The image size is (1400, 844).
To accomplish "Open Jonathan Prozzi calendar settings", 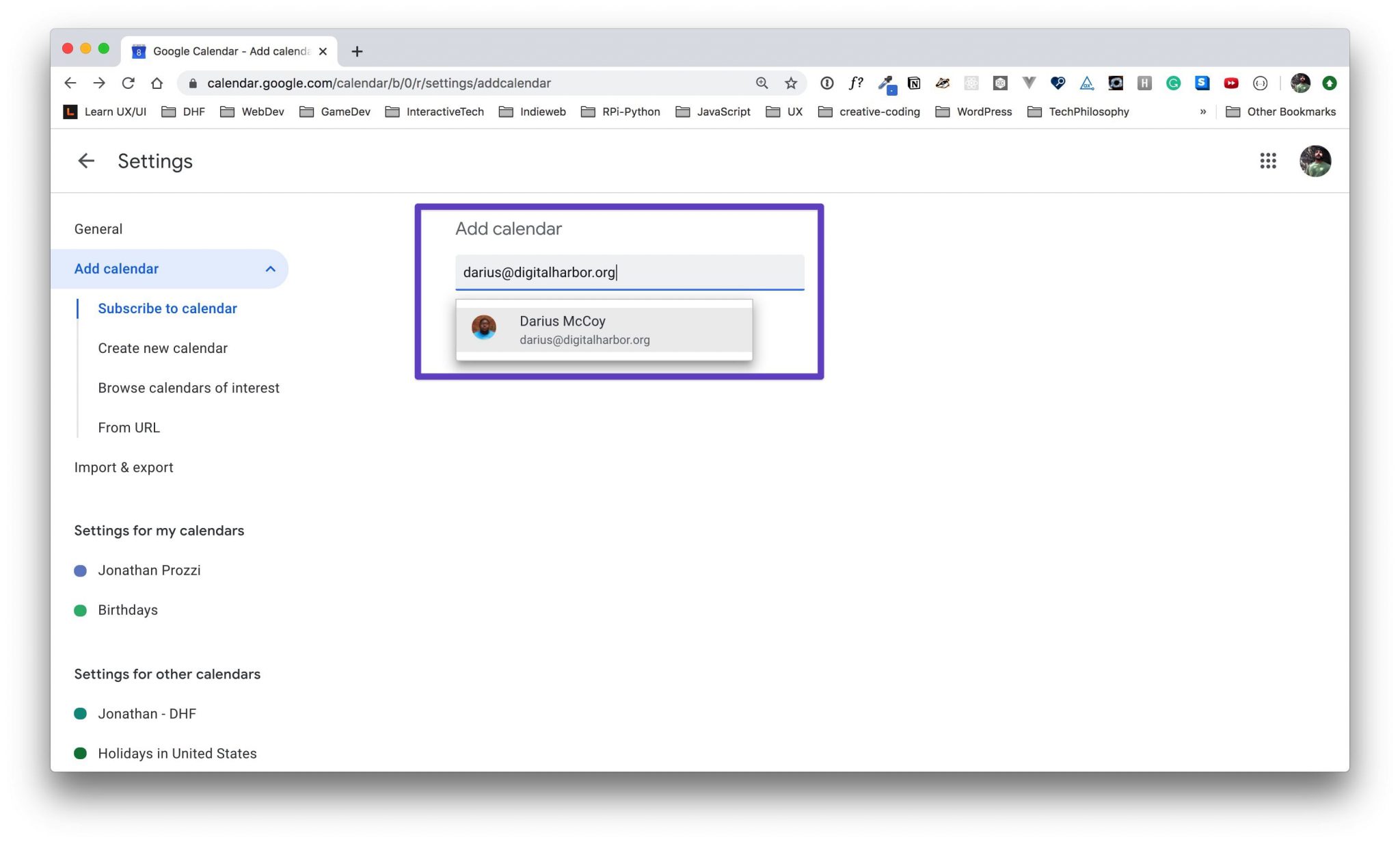I will [149, 570].
